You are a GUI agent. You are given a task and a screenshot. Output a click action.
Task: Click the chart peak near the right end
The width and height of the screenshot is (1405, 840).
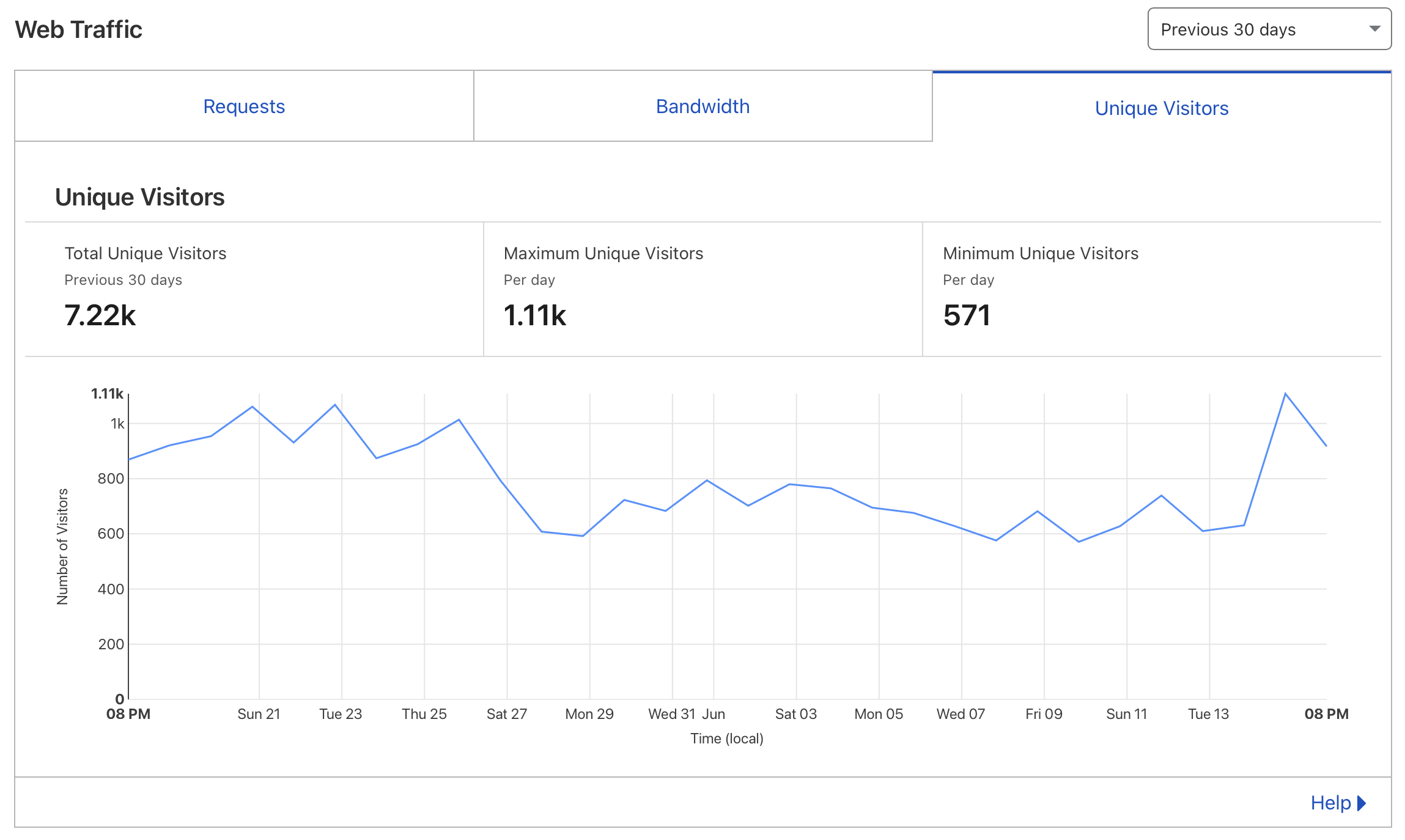[x=1285, y=394]
